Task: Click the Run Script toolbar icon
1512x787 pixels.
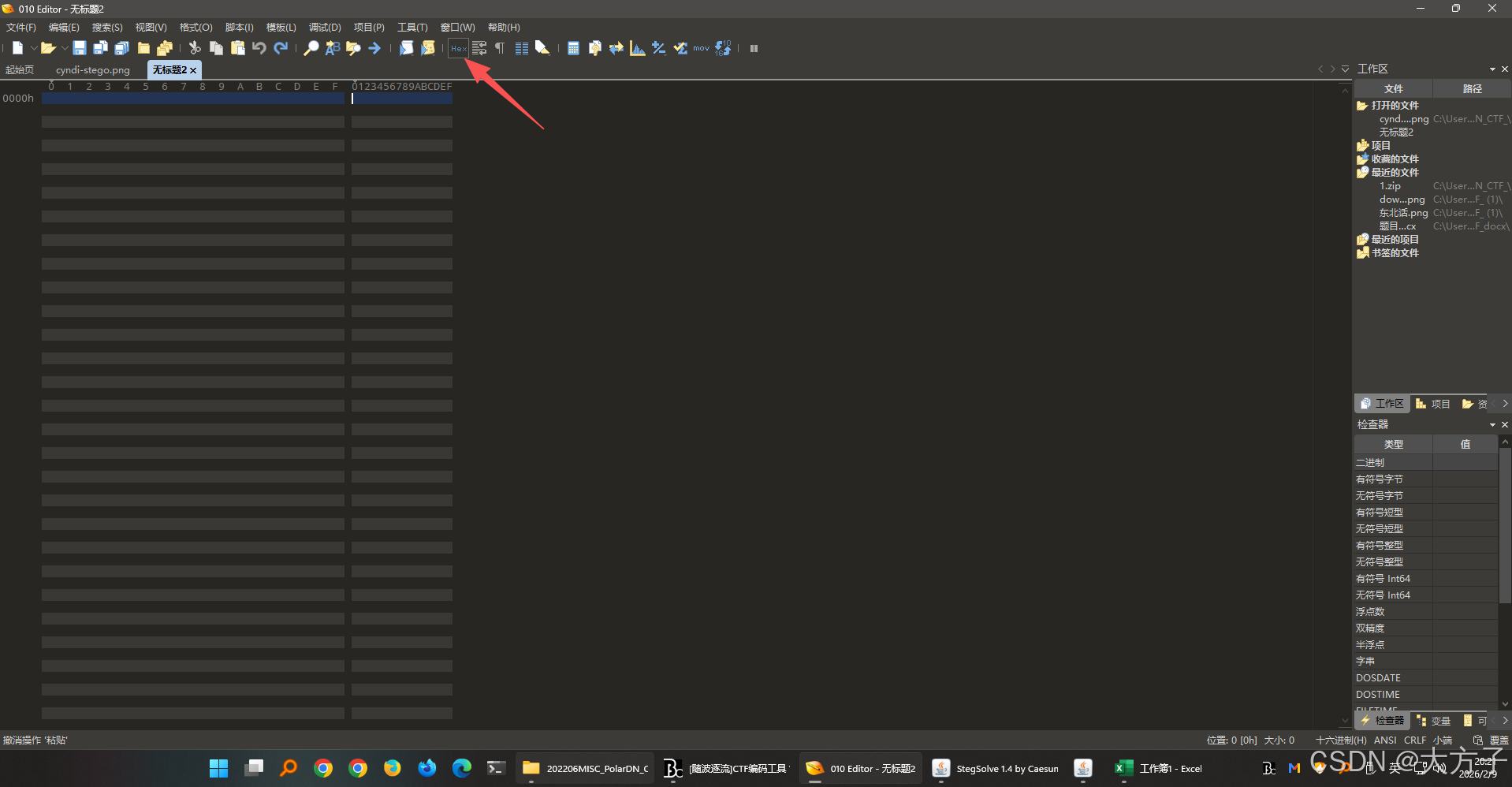Action: point(406,48)
